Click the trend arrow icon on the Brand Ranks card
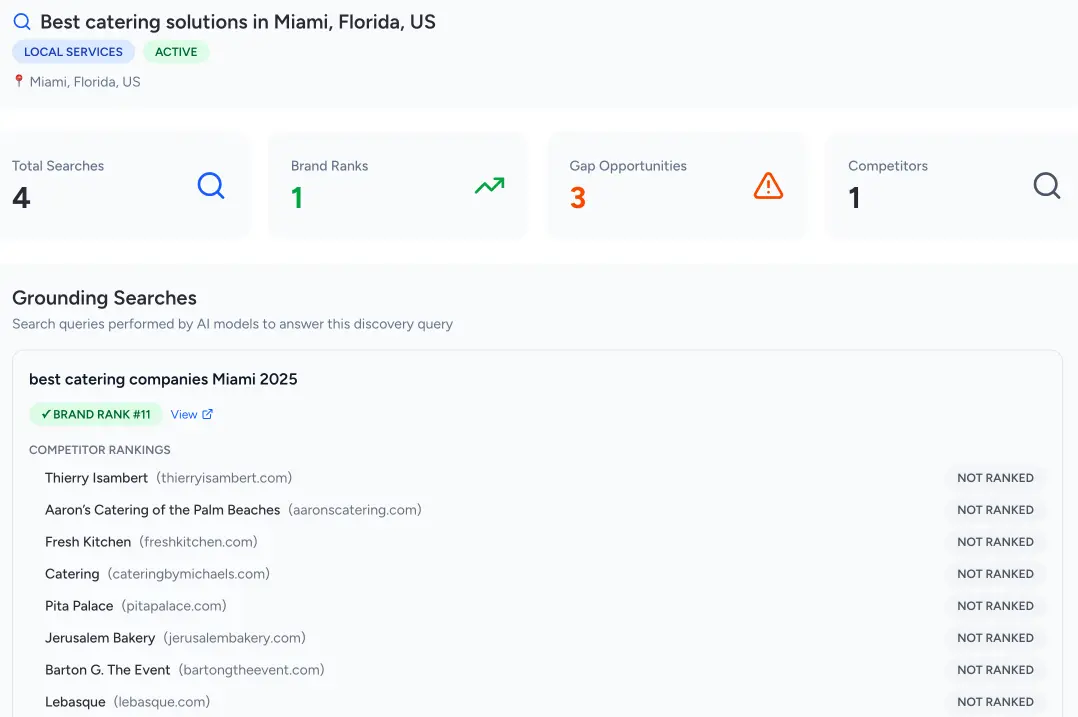This screenshot has height=717, width=1078. 489,186
